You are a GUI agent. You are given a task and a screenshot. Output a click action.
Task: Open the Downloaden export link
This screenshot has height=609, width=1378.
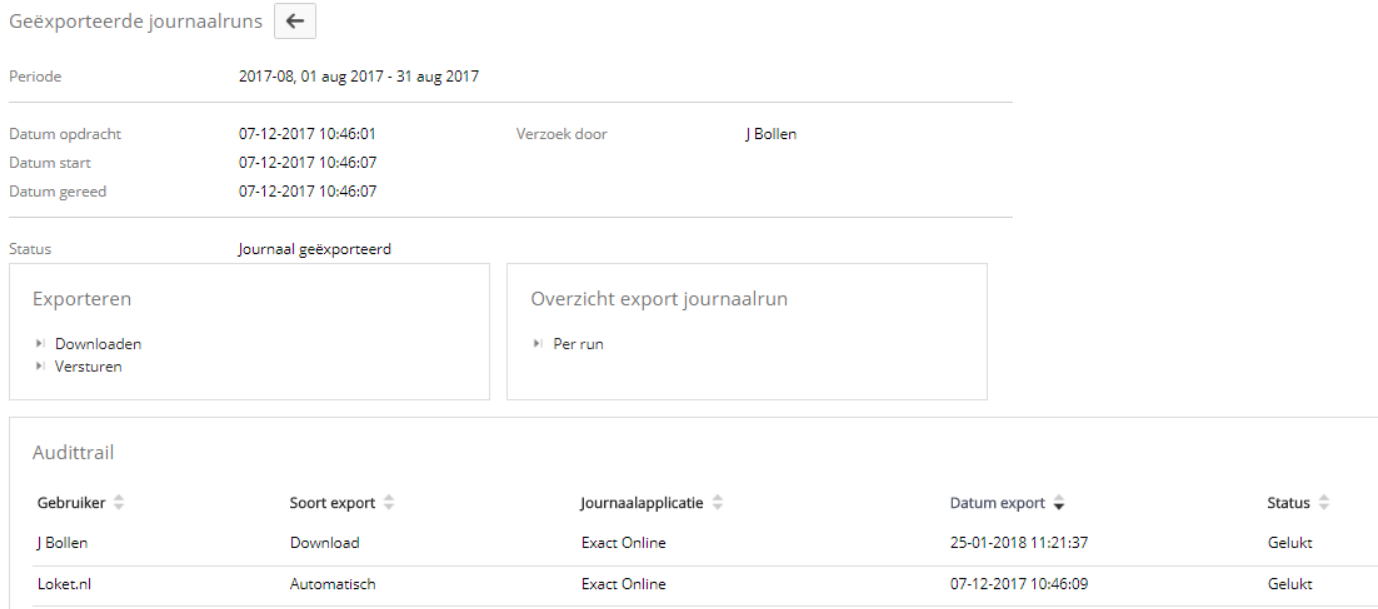coord(98,344)
